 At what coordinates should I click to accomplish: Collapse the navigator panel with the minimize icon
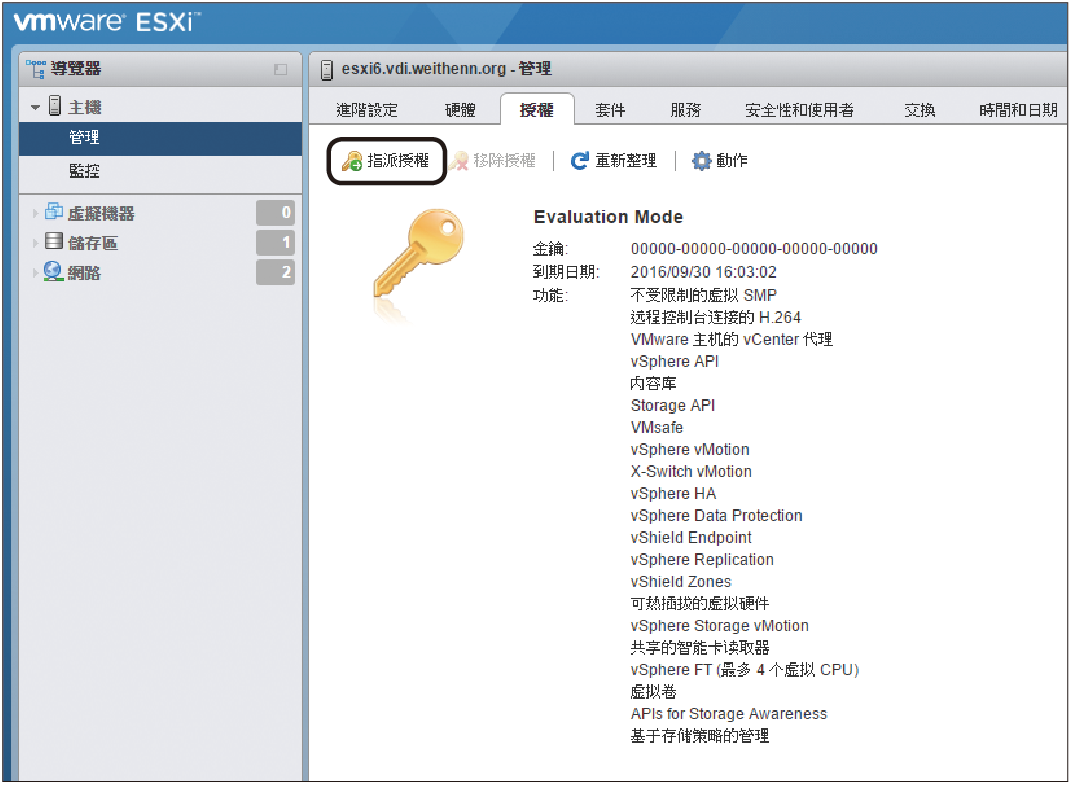(280, 69)
